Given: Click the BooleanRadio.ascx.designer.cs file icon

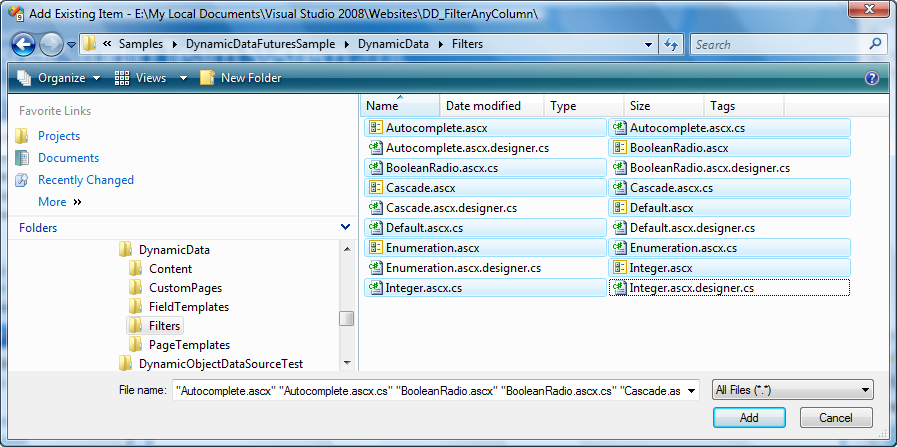Looking at the screenshot, I should [x=620, y=168].
